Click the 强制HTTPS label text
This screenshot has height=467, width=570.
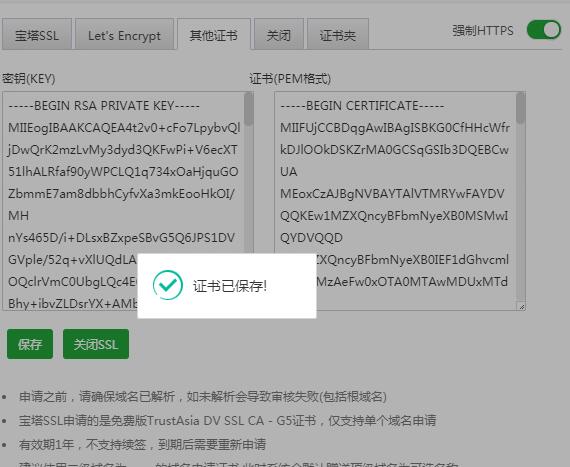483,31
